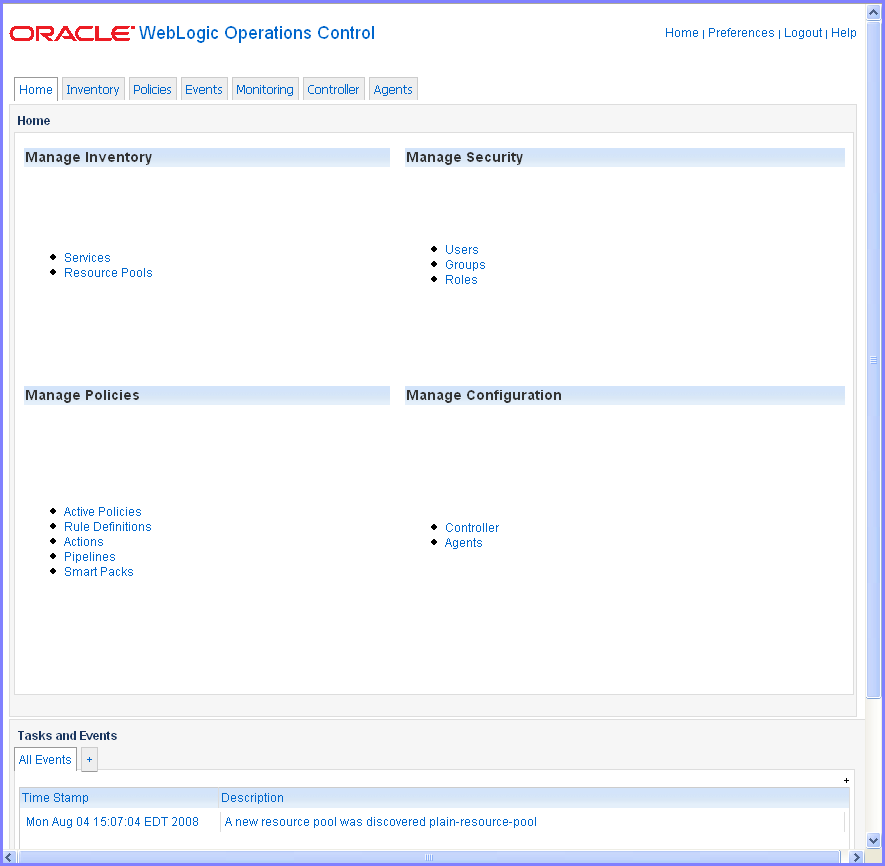Click the Manage Inventory section heading
Screen dimensions: 885x866
(89, 157)
